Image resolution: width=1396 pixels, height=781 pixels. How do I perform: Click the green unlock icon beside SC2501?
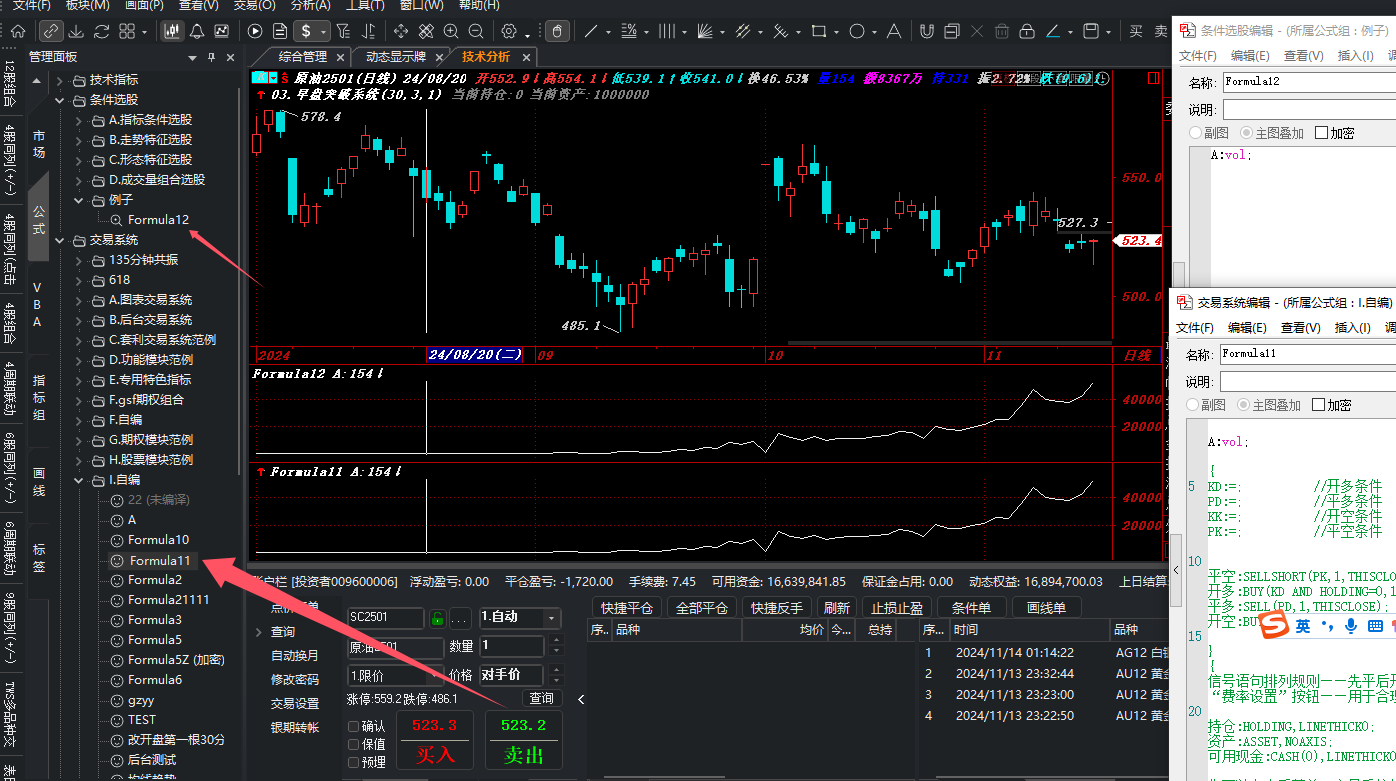point(437,618)
